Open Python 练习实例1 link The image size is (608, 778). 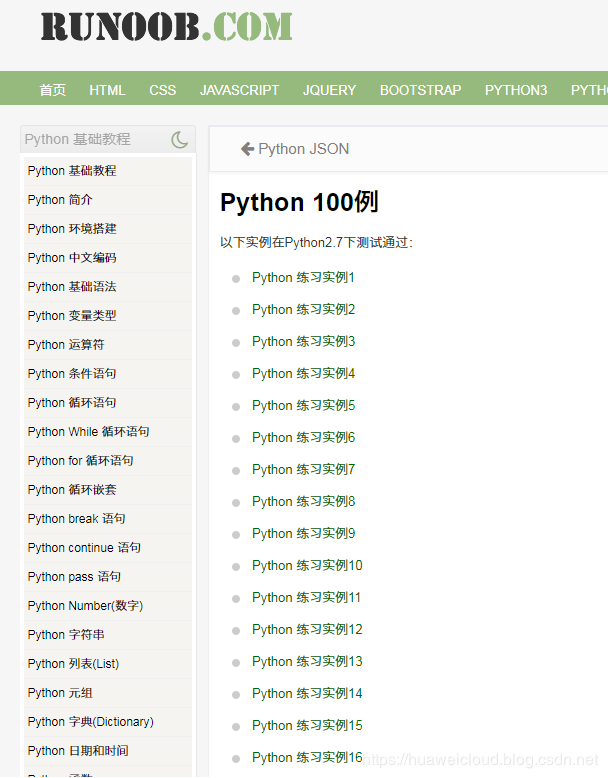[x=303, y=277]
